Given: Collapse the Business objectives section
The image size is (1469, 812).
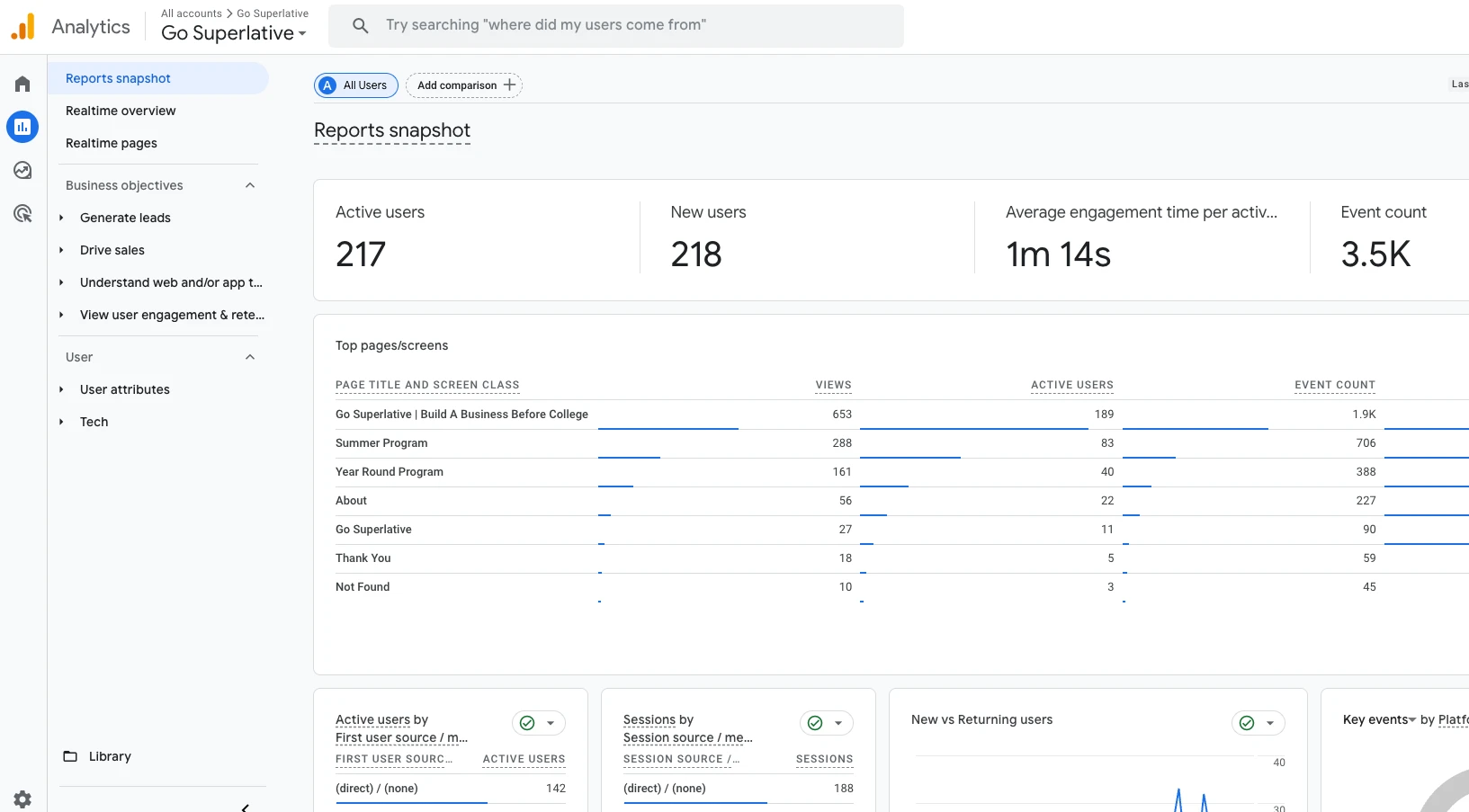Looking at the screenshot, I should pyautogui.click(x=250, y=185).
